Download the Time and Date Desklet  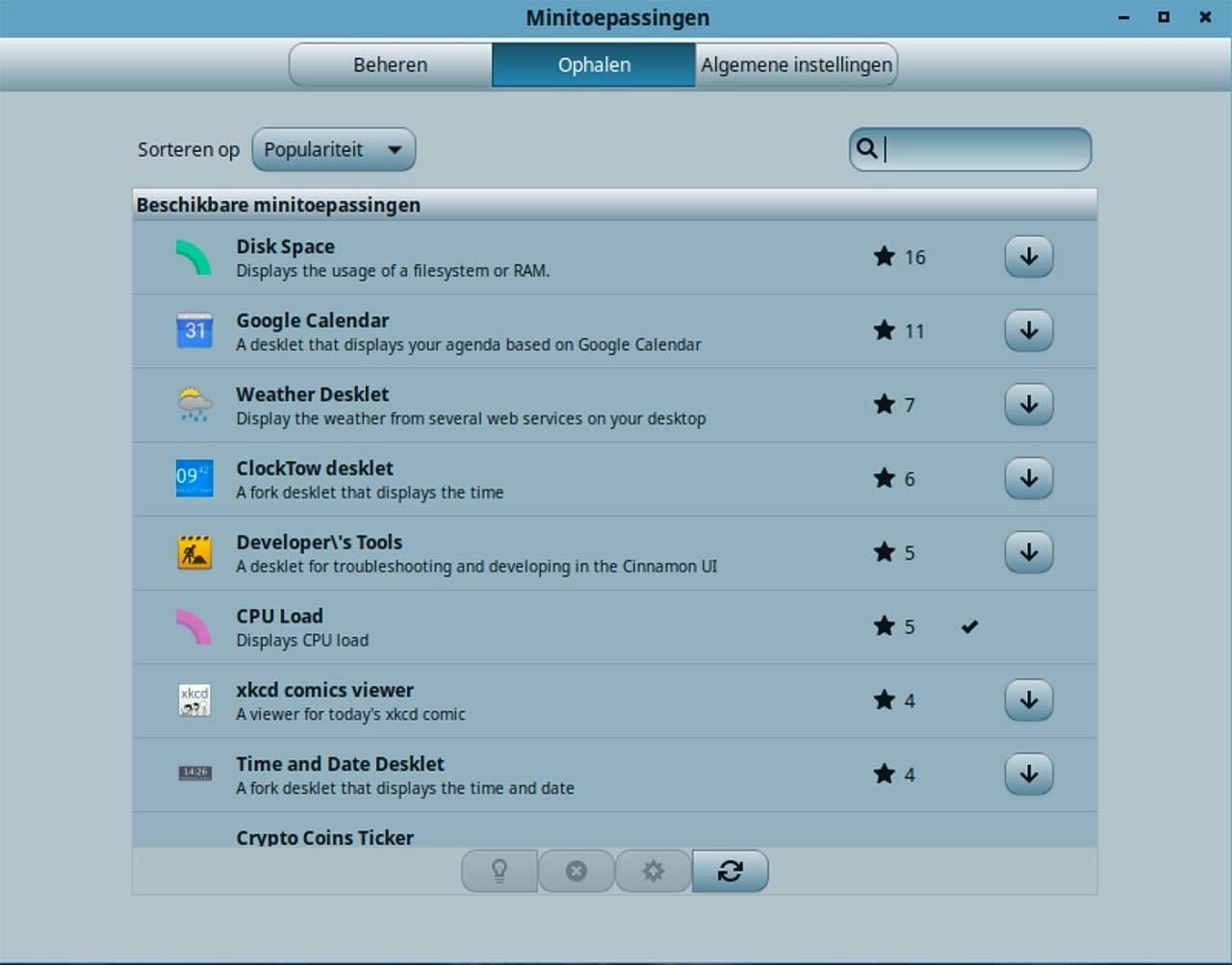point(1029,775)
